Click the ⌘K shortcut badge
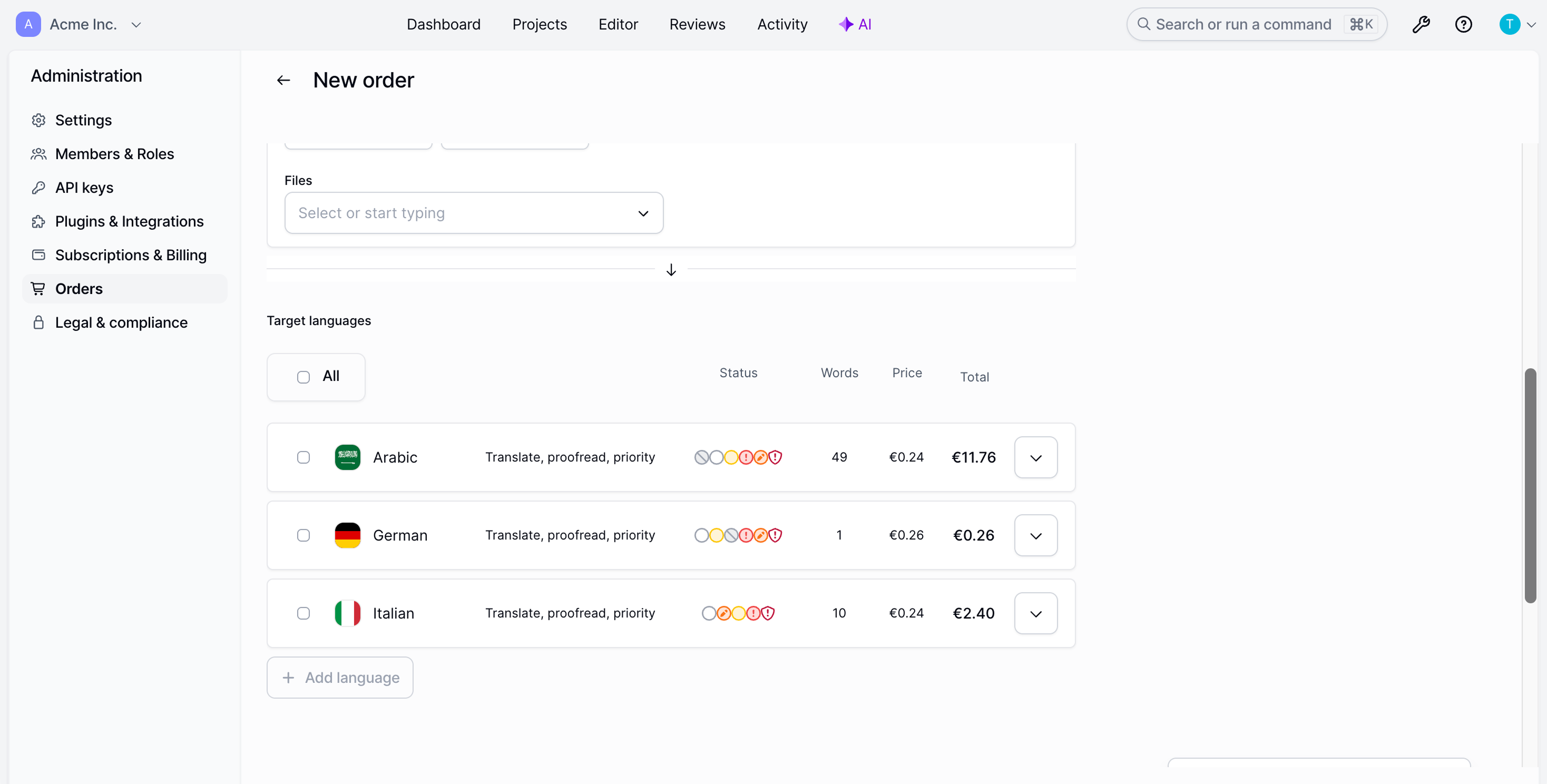1547x784 pixels. pyautogui.click(x=1361, y=25)
